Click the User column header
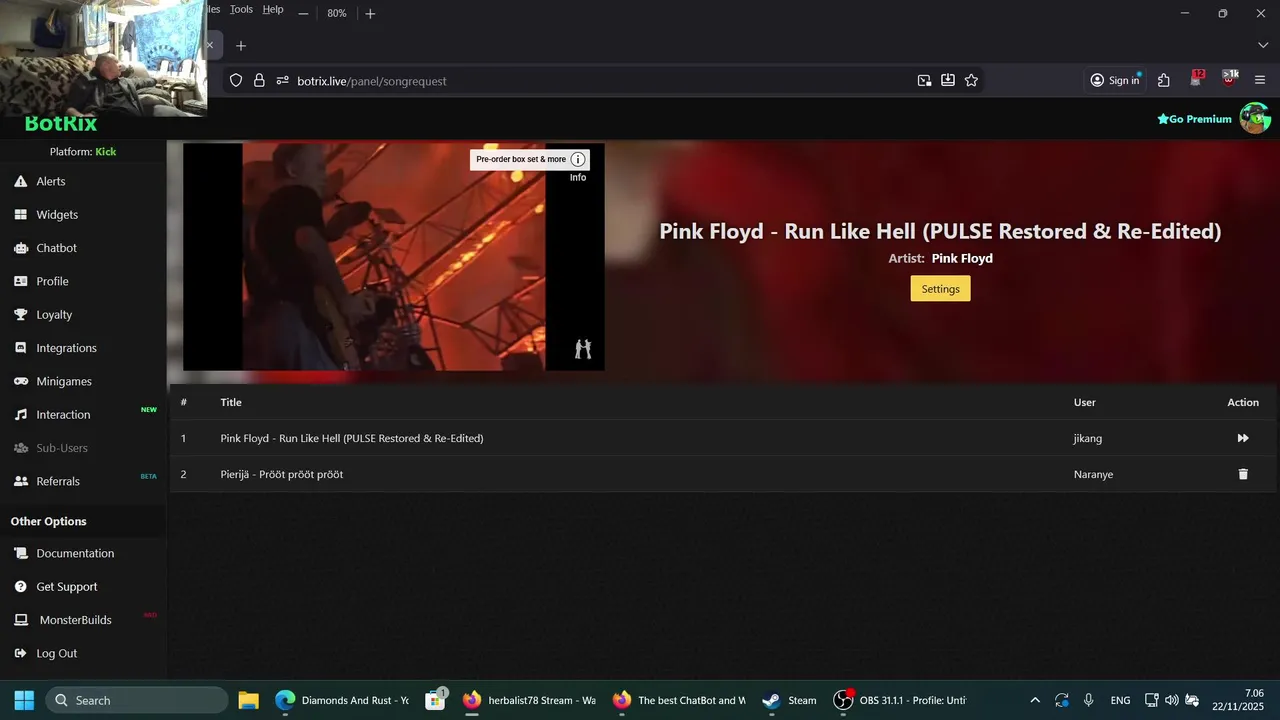The height and width of the screenshot is (720, 1280). click(1085, 402)
